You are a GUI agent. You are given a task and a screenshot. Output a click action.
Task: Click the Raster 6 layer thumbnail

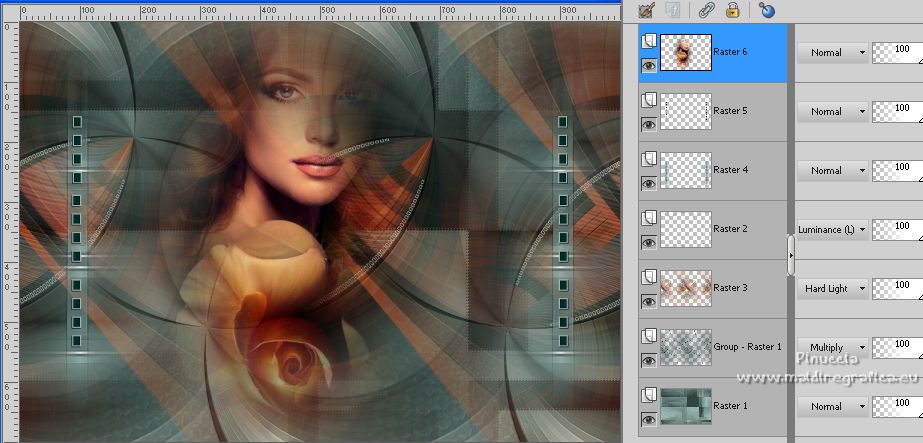[686, 52]
